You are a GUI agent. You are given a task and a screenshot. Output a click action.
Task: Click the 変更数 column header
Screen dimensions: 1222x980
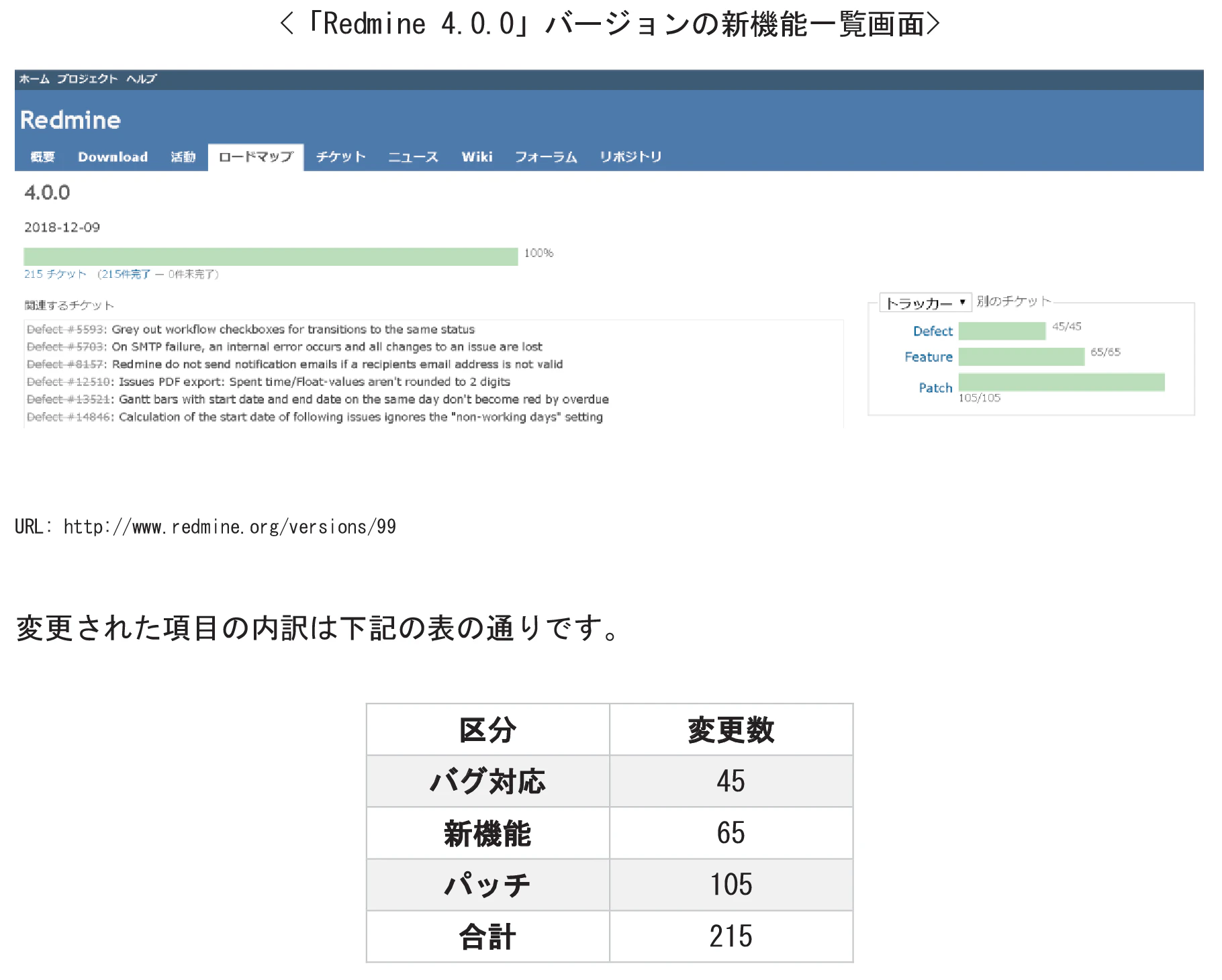[x=731, y=730]
